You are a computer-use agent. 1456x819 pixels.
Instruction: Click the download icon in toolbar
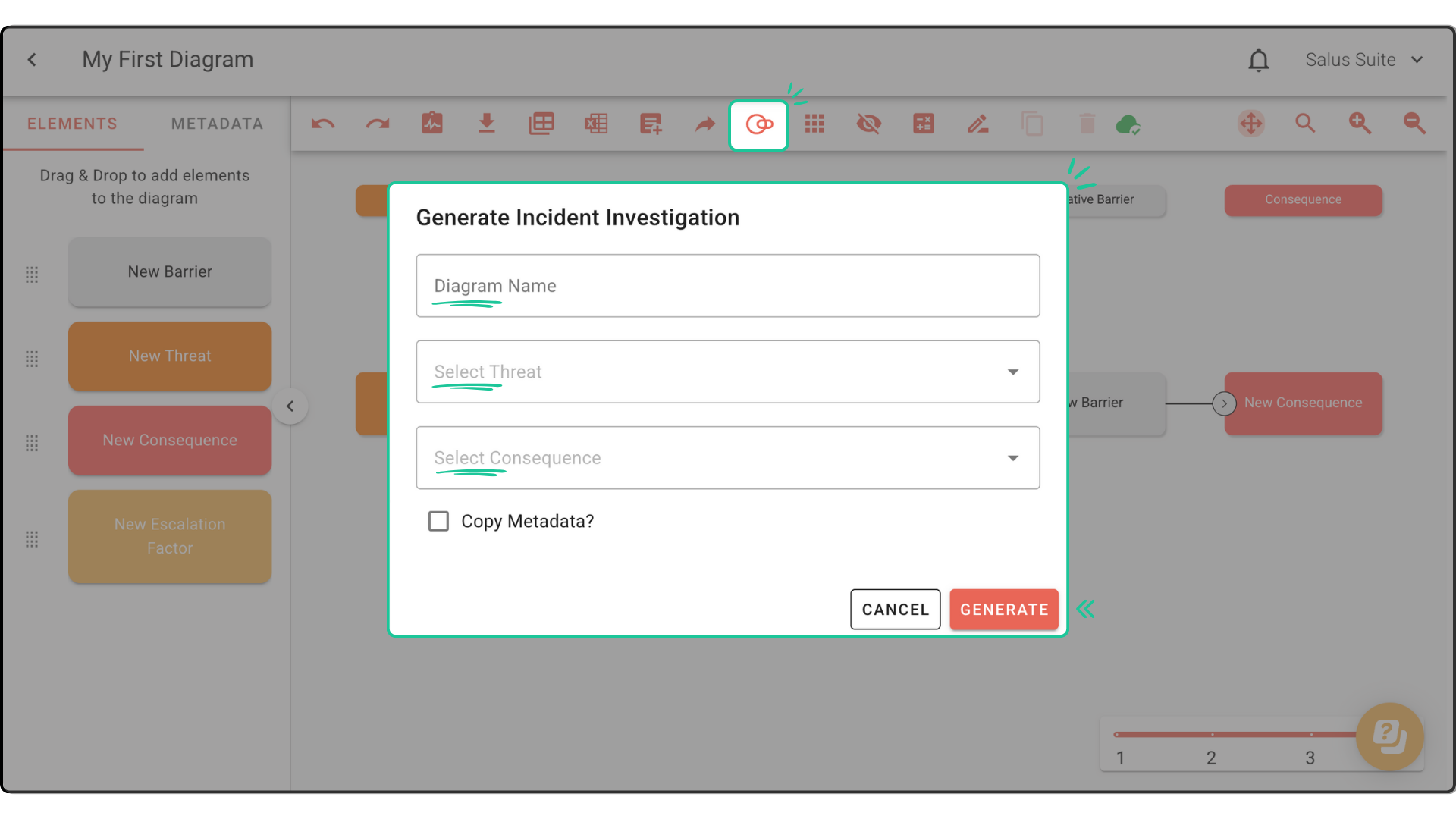coord(487,124)
